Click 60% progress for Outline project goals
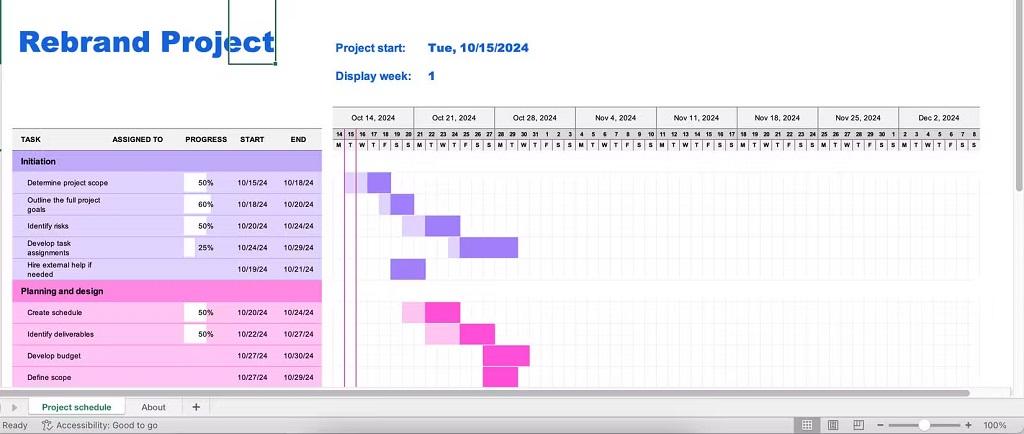1024x434 pixels. [206, 204]
